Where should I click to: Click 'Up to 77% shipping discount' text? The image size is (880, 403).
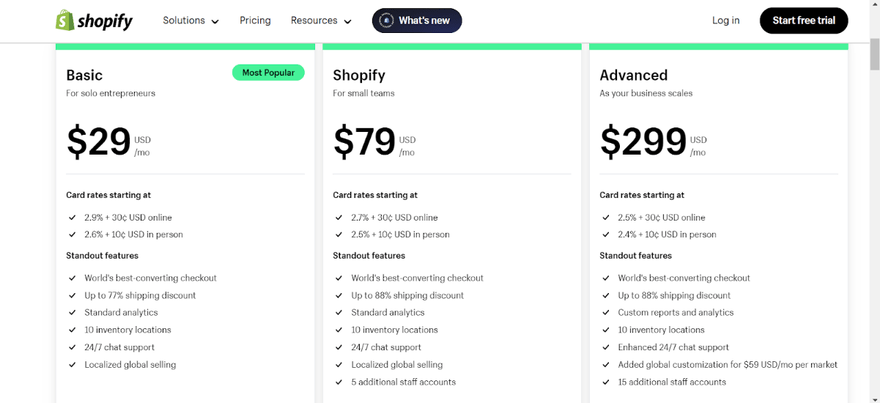(x=140, y=295)
